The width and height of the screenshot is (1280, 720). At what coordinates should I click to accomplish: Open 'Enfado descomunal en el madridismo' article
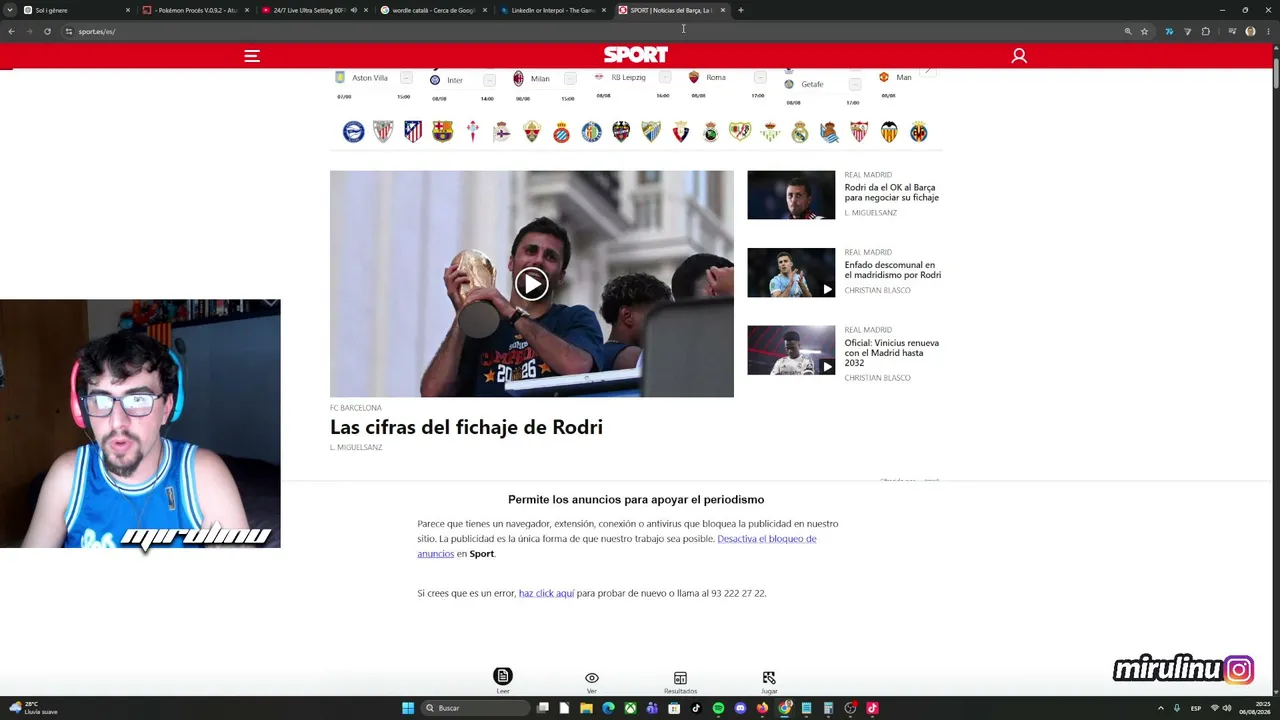(892, 270)
